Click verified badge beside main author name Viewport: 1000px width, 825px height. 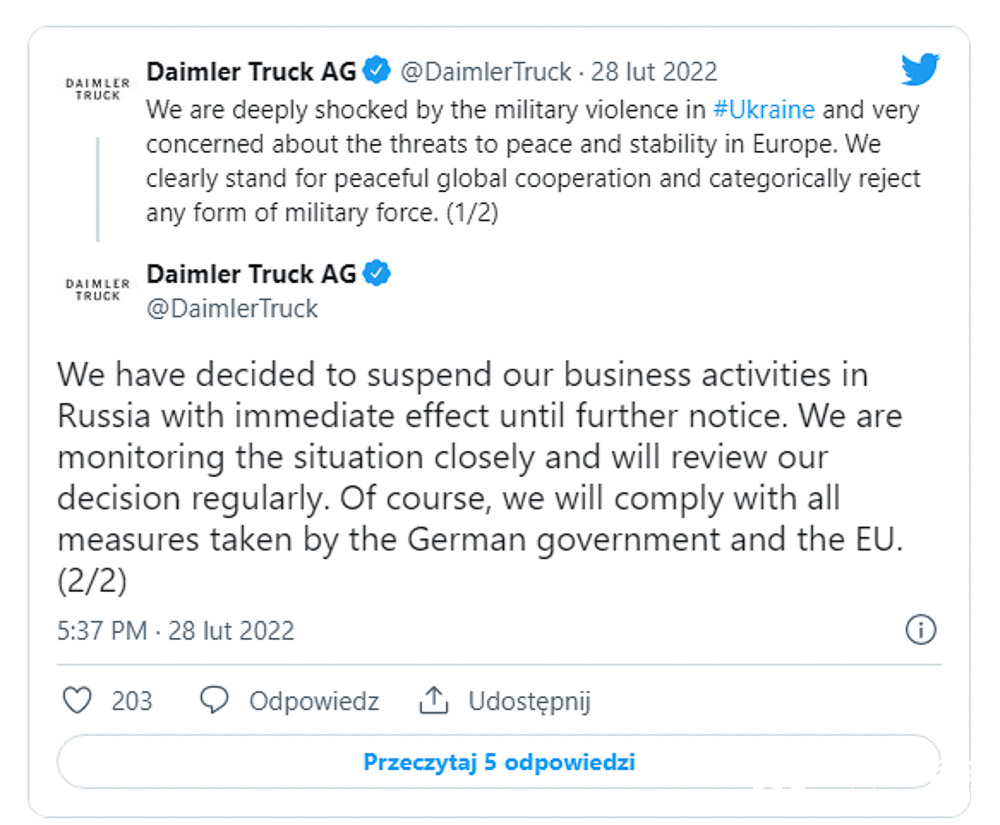pos(376,273)
